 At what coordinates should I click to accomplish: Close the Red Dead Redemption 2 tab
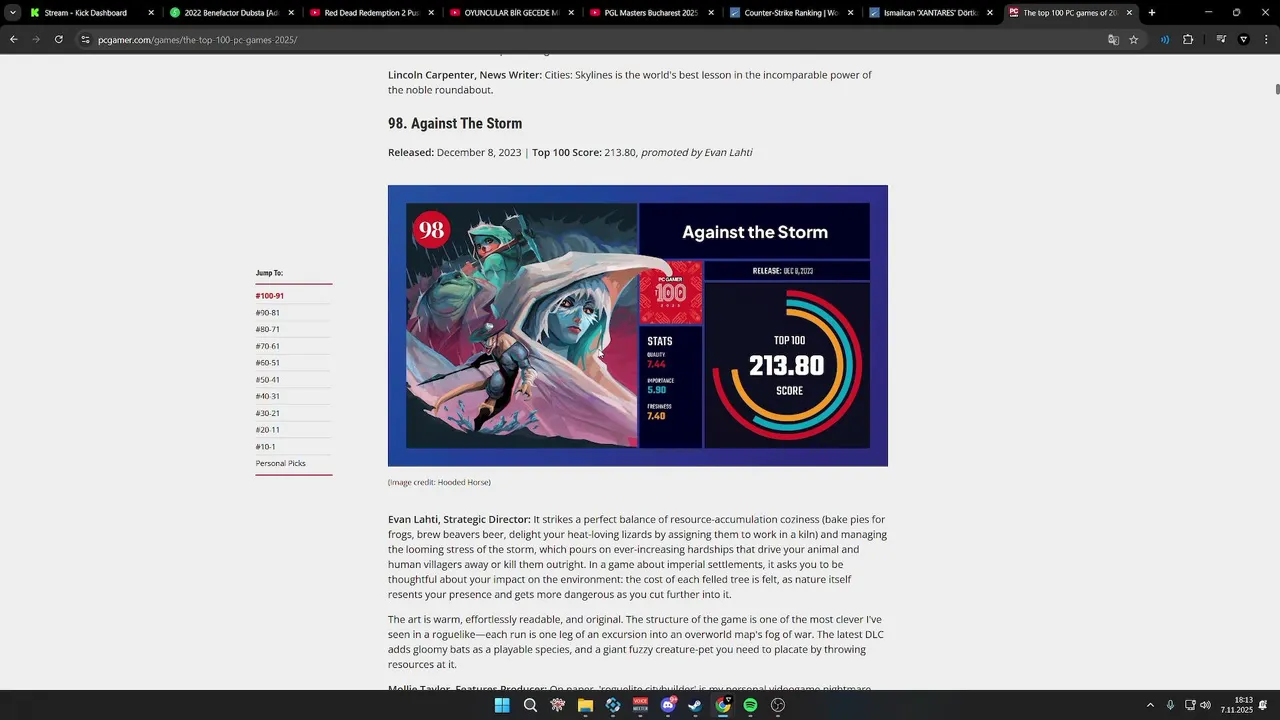(x=431, y=13)
